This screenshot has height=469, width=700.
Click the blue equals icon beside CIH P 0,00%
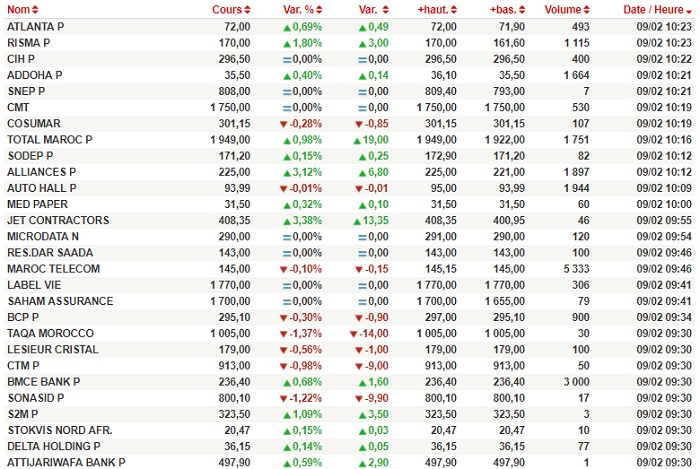(x=287, y=60)
